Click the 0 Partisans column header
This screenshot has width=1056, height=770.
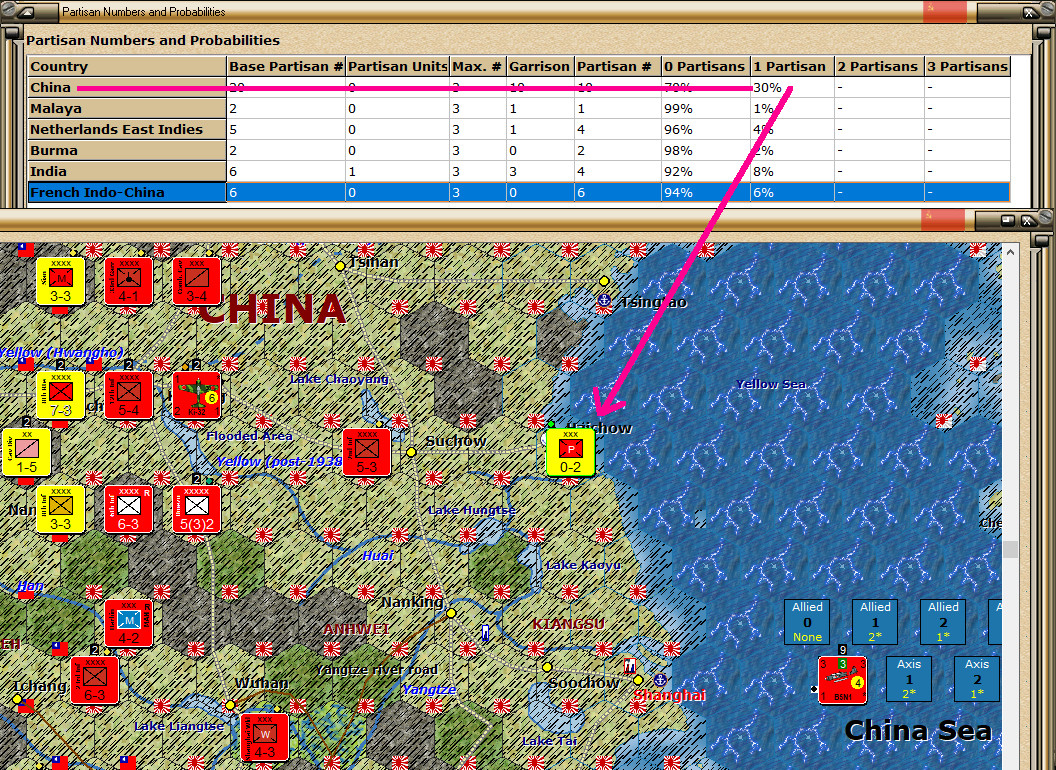705,66
